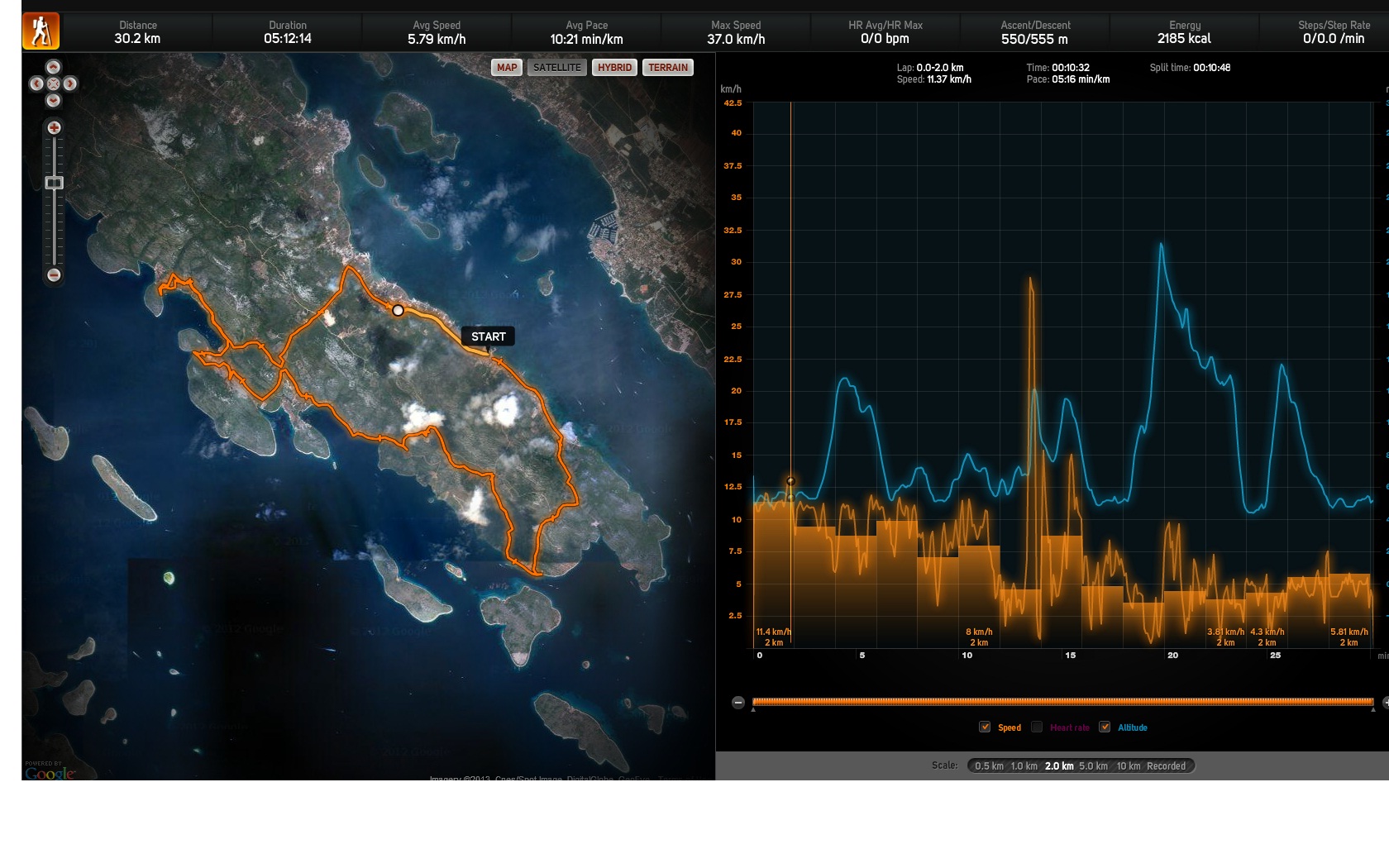Image resolution: width=1389 pixels, height=868 pixels.
Task: Set scale to Recorded
Action: point(1166,766)
